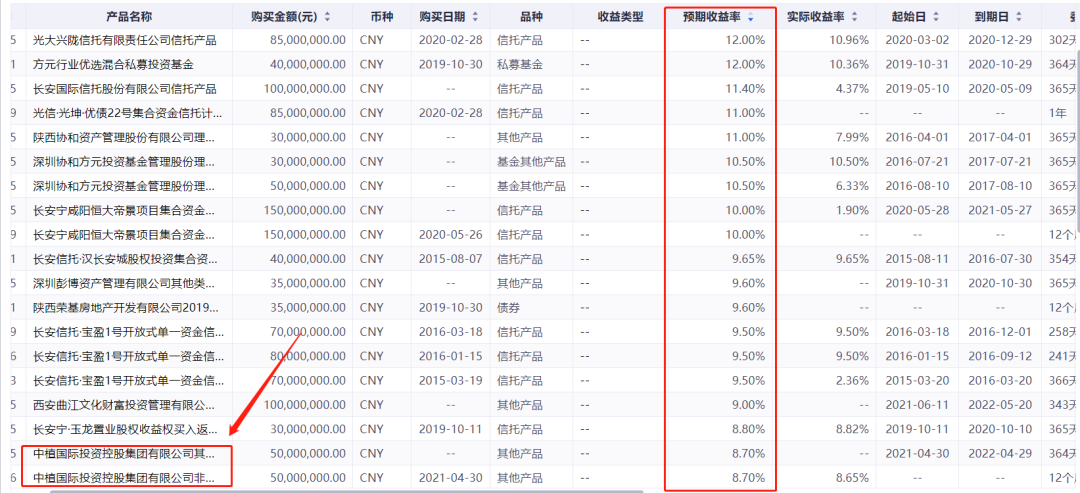Sort by 到期日 using its sort arrows
Viewport: 1080px width, 493px height.
[x=1019, y=17]
